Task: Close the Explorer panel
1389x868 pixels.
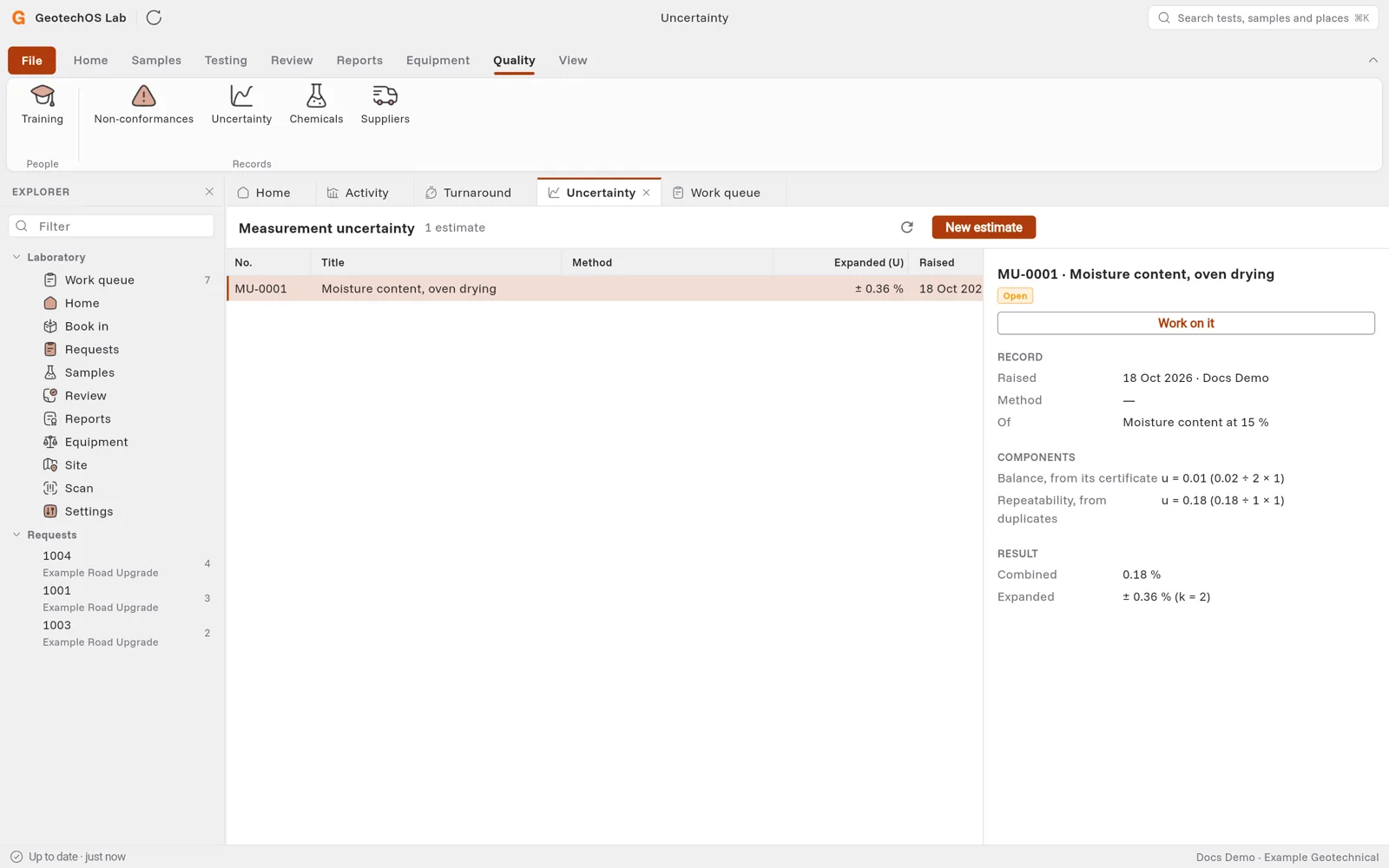Action: pyautogui.click(x=209, y=192)
